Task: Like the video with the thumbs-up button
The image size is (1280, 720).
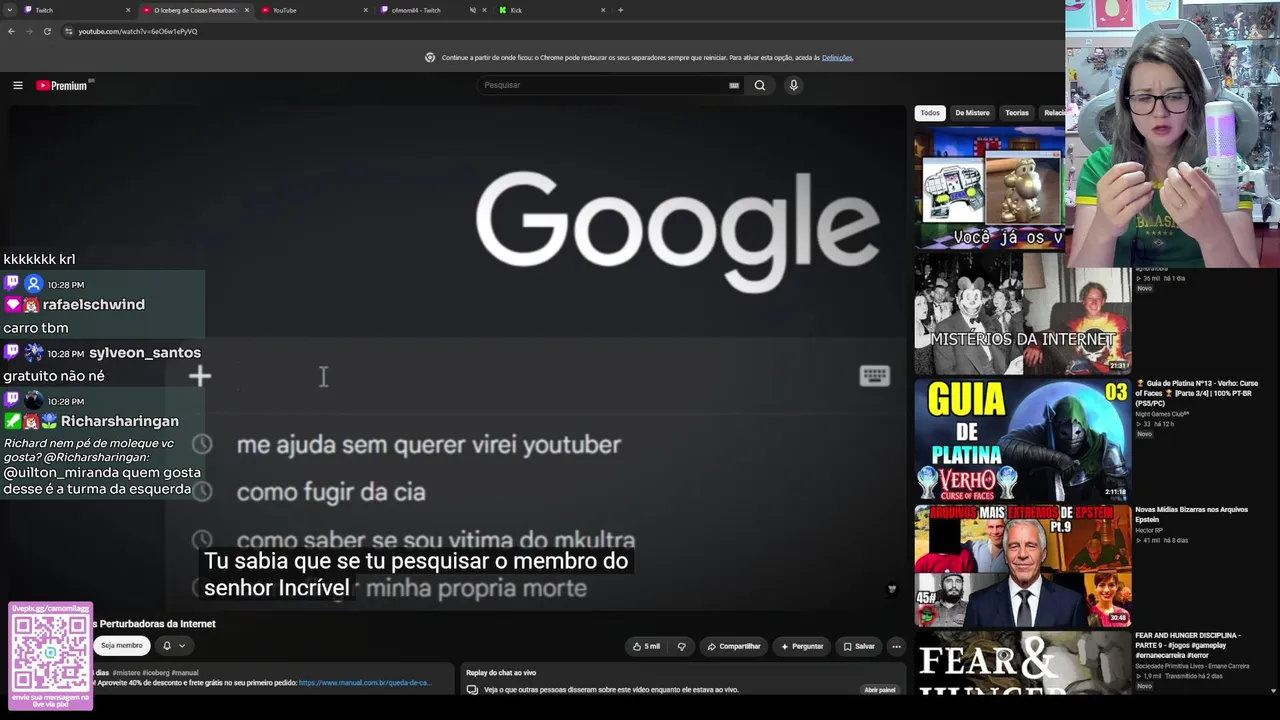Action: pos(647,646)
